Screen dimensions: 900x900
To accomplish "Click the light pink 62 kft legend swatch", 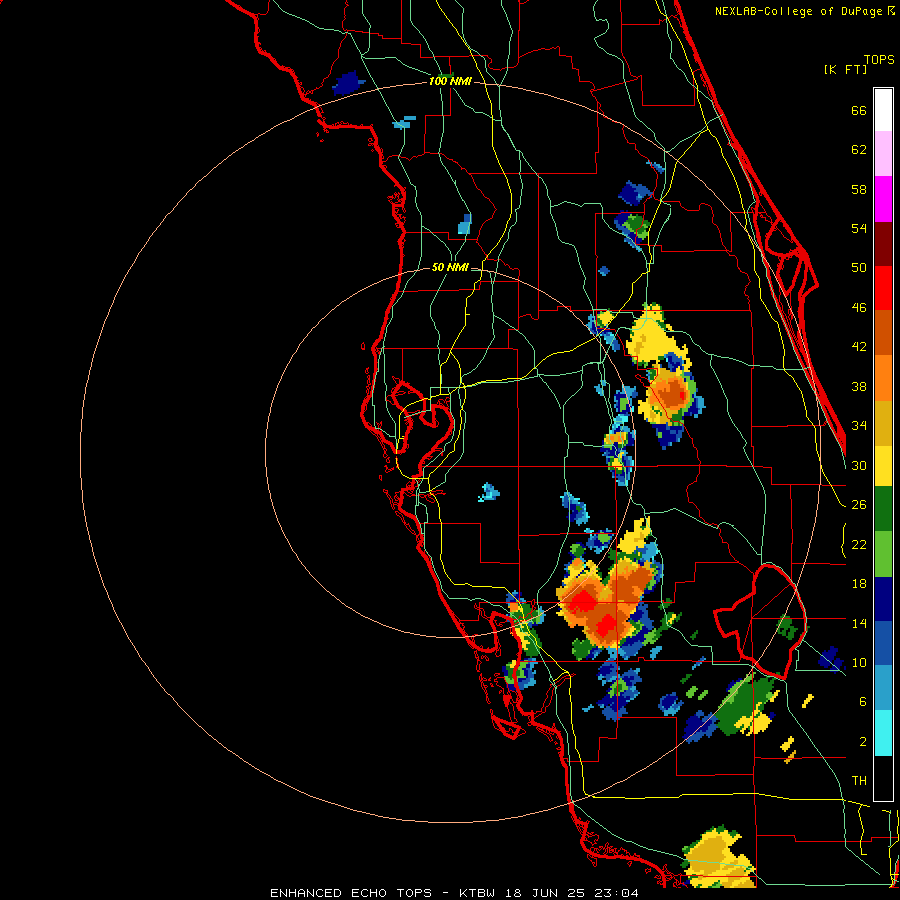I will pyautogui.click(x=883, y=153).
